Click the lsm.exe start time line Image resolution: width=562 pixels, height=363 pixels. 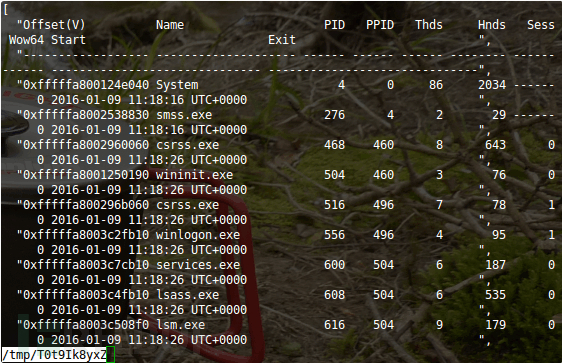pyautogui.click(x=142, y=340)
